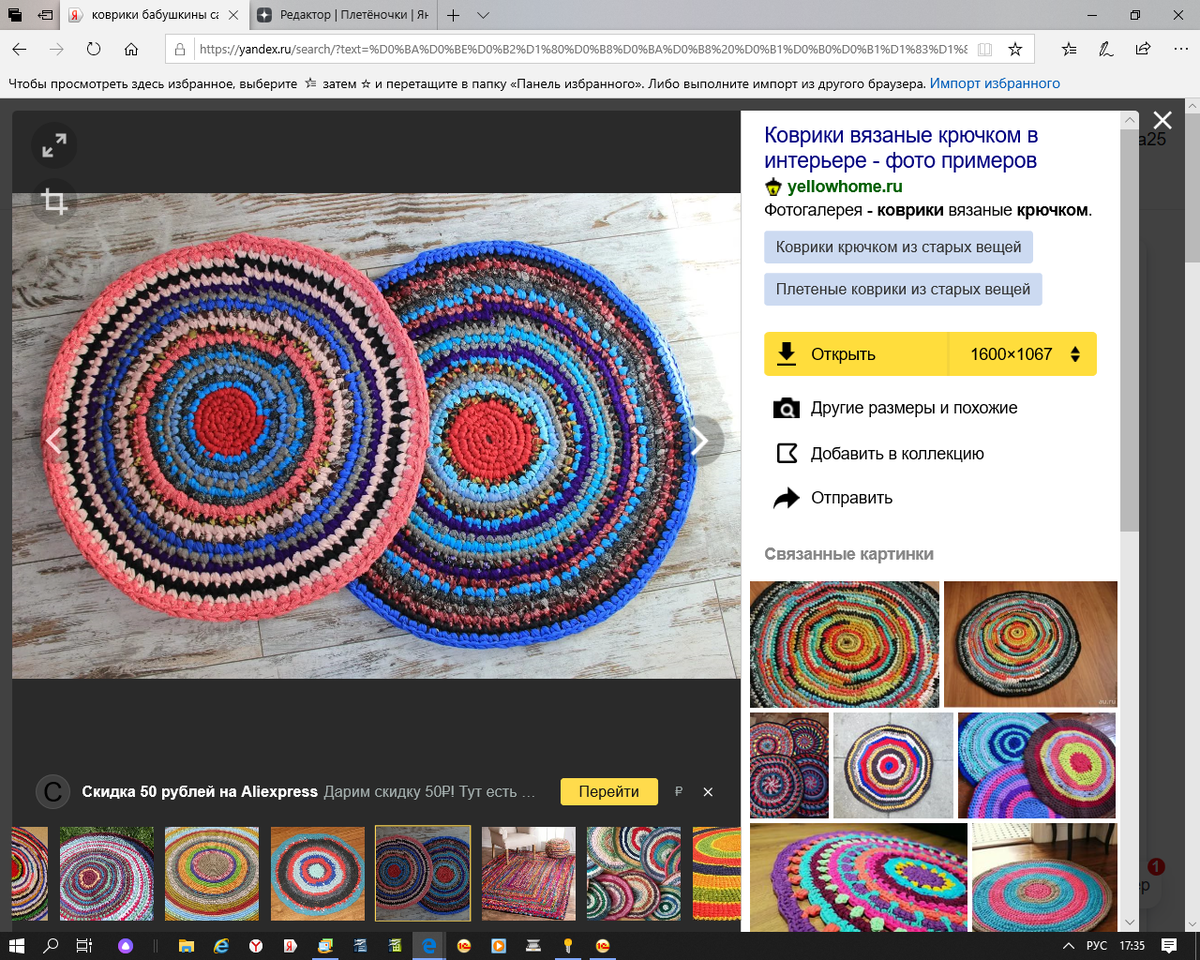1200x960 pixels.
Task: Open the tab list dropdown chevron
Action: coord(482,16)
